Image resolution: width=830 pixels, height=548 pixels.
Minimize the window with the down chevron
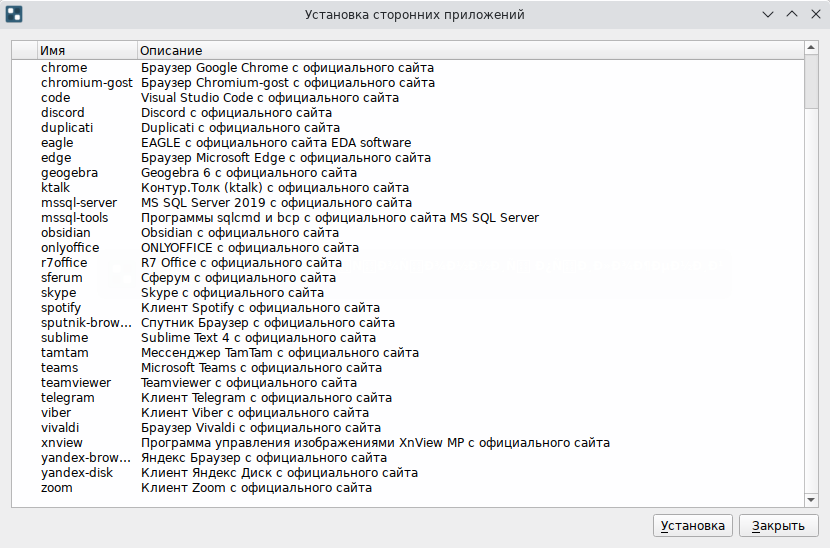[x=768, y=15]
